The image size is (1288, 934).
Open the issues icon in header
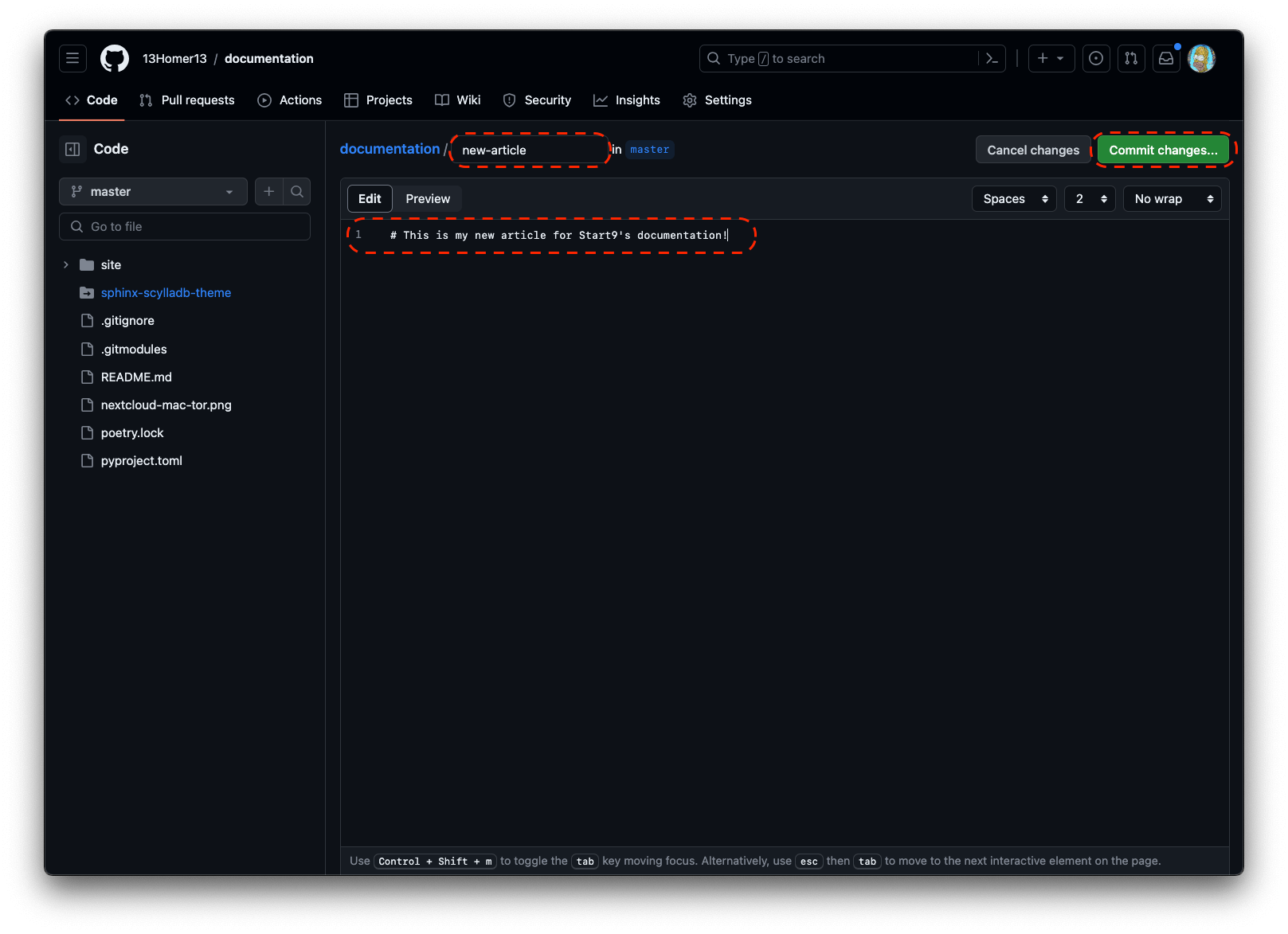[1096, 58]
